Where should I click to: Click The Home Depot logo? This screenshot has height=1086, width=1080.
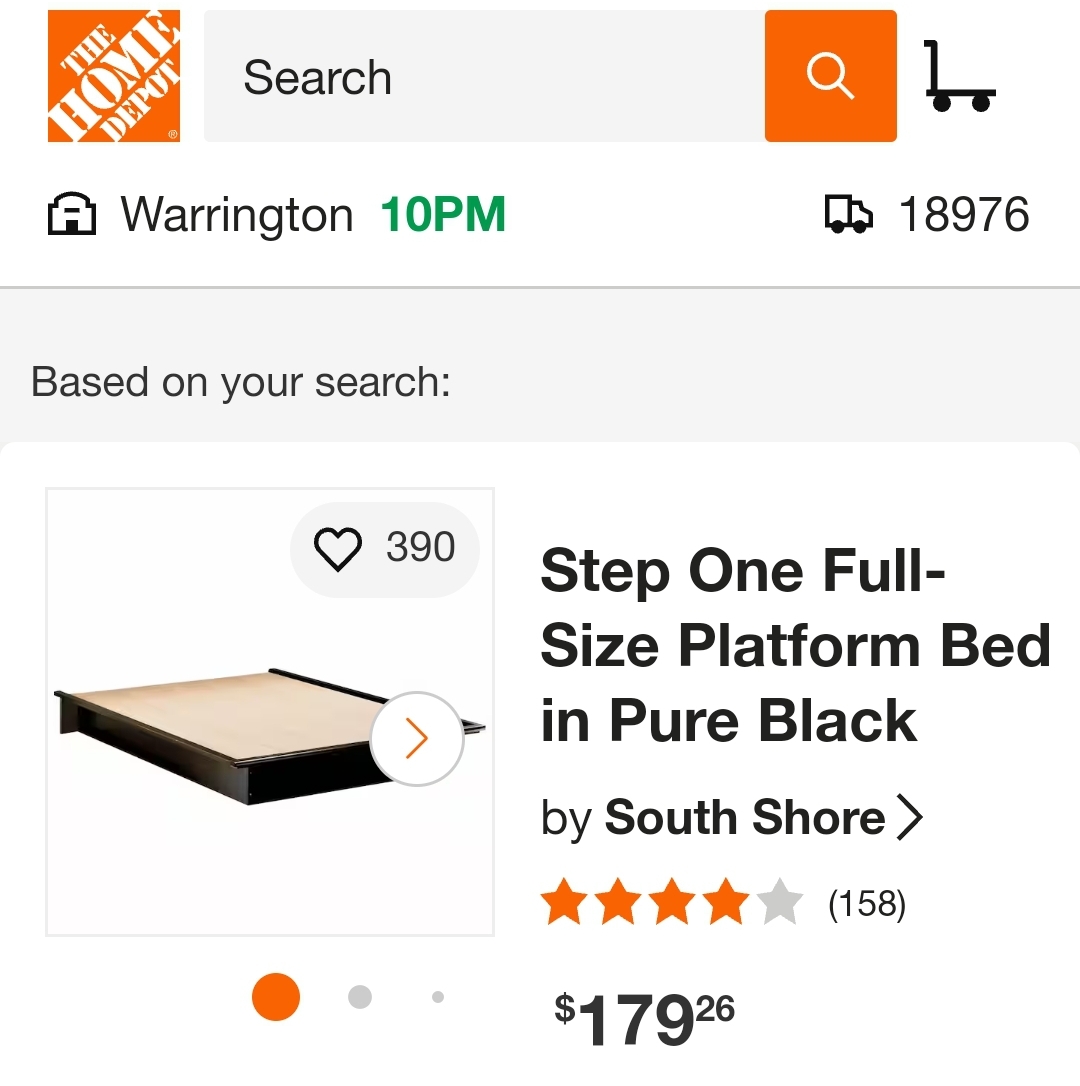pos(113,76)
